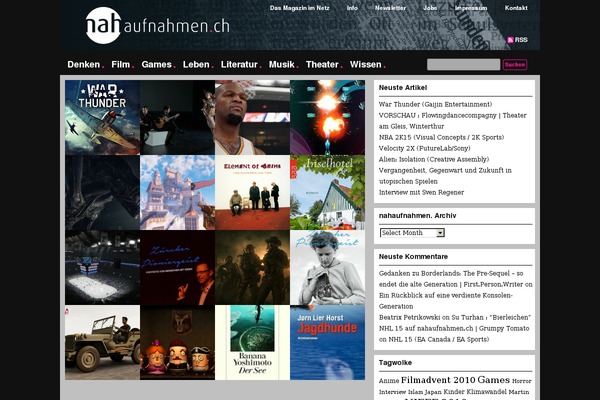Select the Japan tag
The width and height of the screenshot is (600, 400).
(433, 392)
